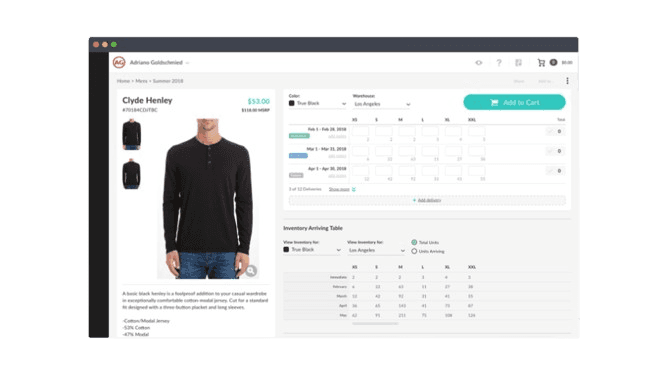The height and width of the screenshot is (374, 667).
Task: Click blue status badge under Mar 1 - Mar 31
Action: tap(298, 156)
